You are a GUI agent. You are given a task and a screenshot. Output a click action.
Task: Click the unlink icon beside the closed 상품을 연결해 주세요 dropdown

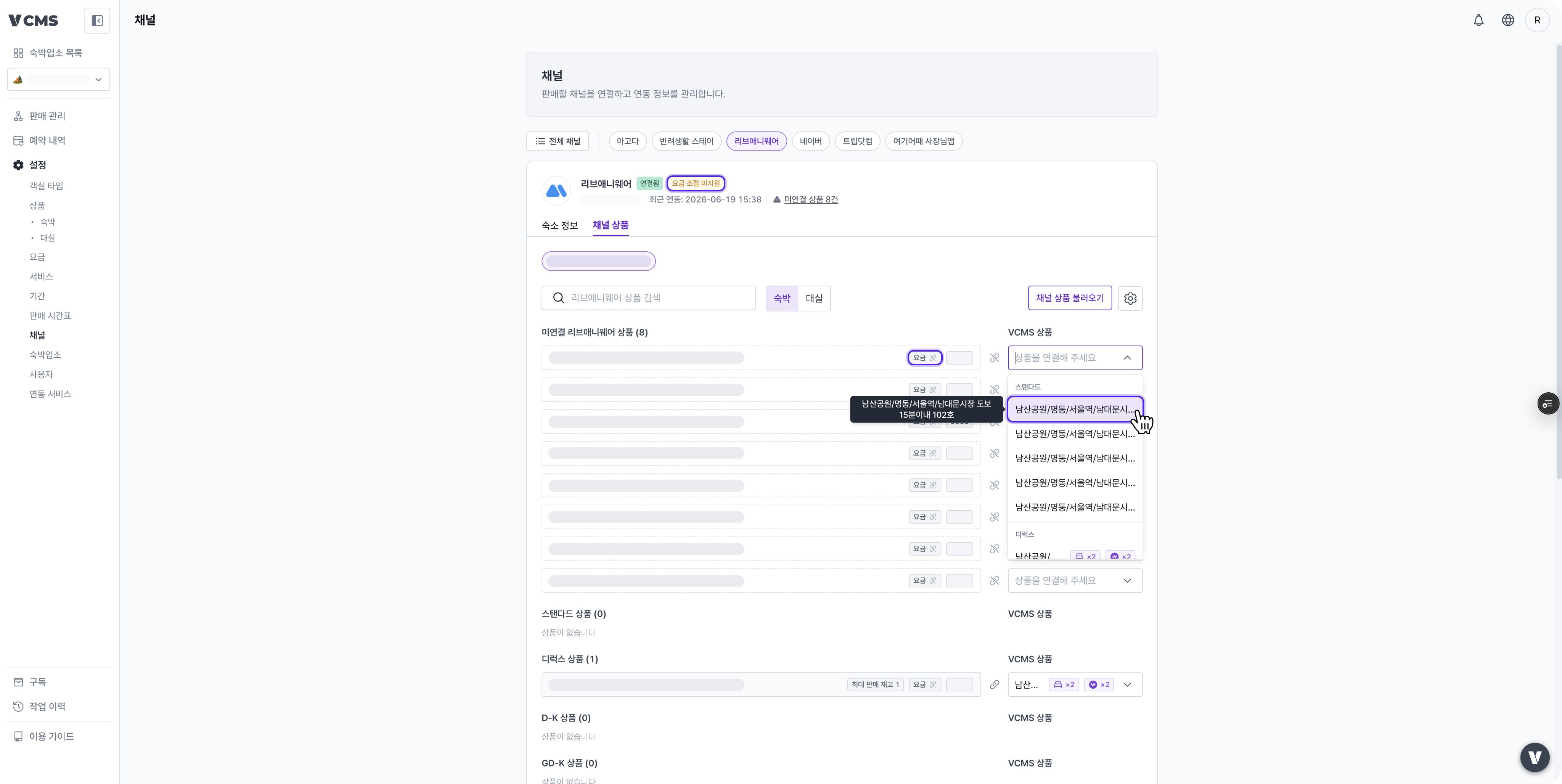pyautogui.click(x=995, y=581)
